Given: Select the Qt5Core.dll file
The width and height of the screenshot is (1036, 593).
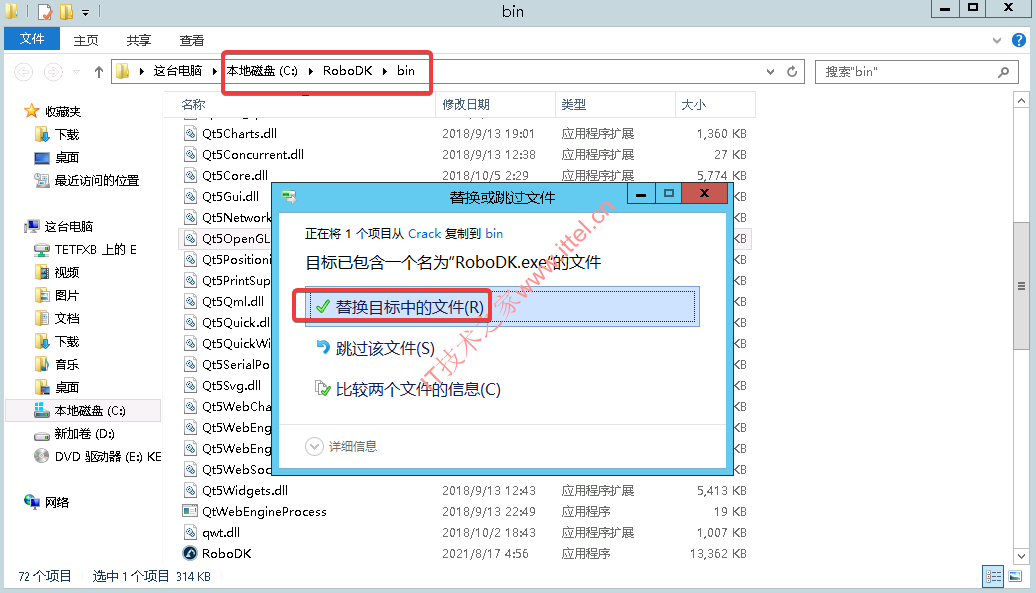Looking at the screenshot, I should tap(235, 176).
